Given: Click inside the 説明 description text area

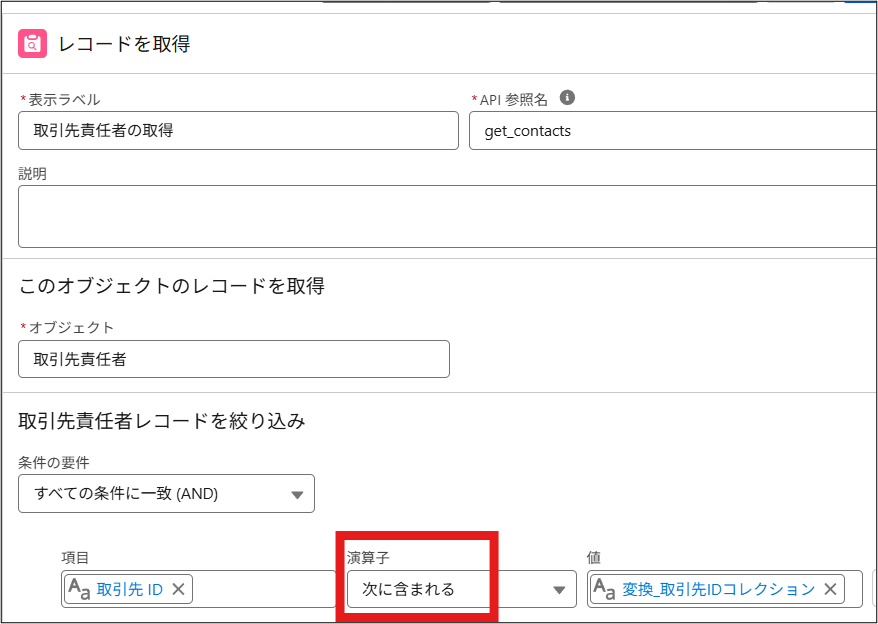Looking at the screenshot, I should pos(447,216).
